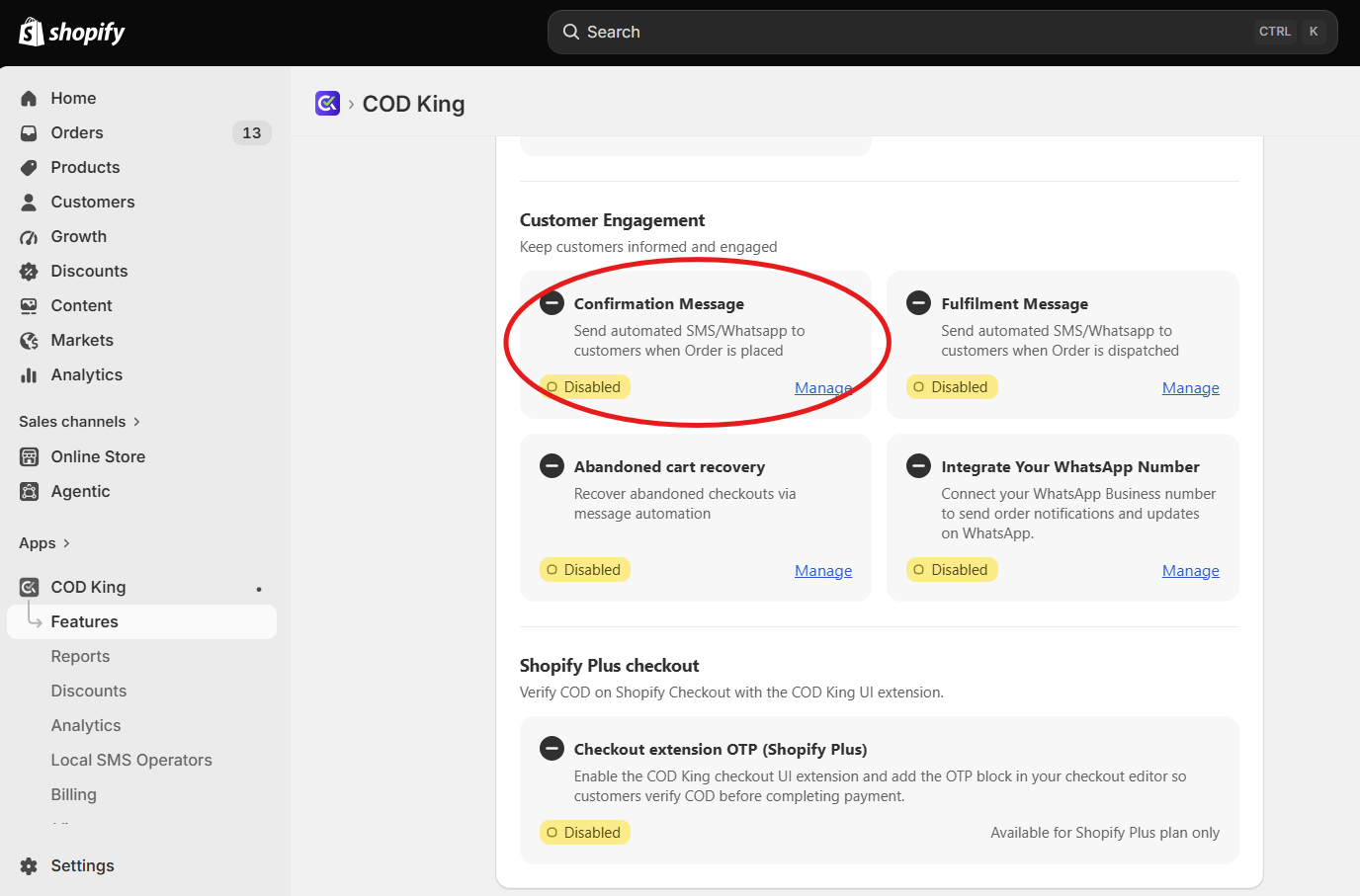Expand the Sales channels section
This screenshot has height=896, width=1360.
click(79, 422)
